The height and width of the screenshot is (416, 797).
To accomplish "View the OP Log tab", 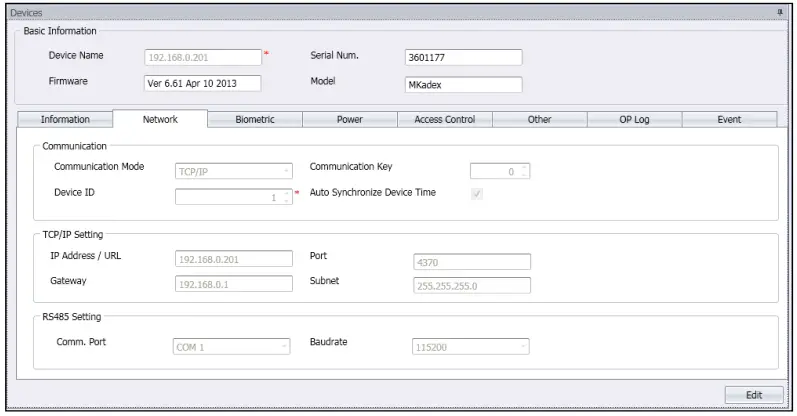I will [634, 120].
